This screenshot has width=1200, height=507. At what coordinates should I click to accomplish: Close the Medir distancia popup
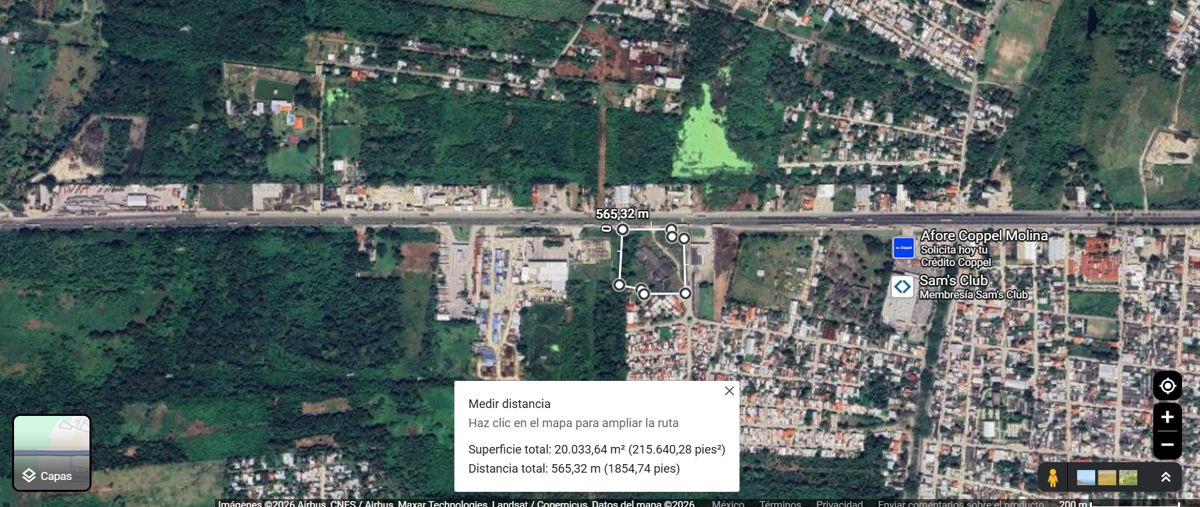pyautogui.click(x=729, y=391)
